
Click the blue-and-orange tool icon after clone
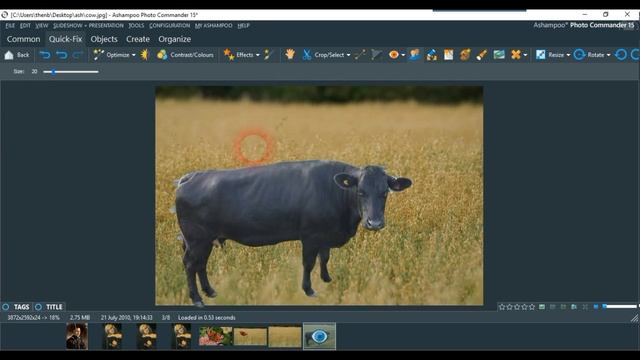[431, 55]
